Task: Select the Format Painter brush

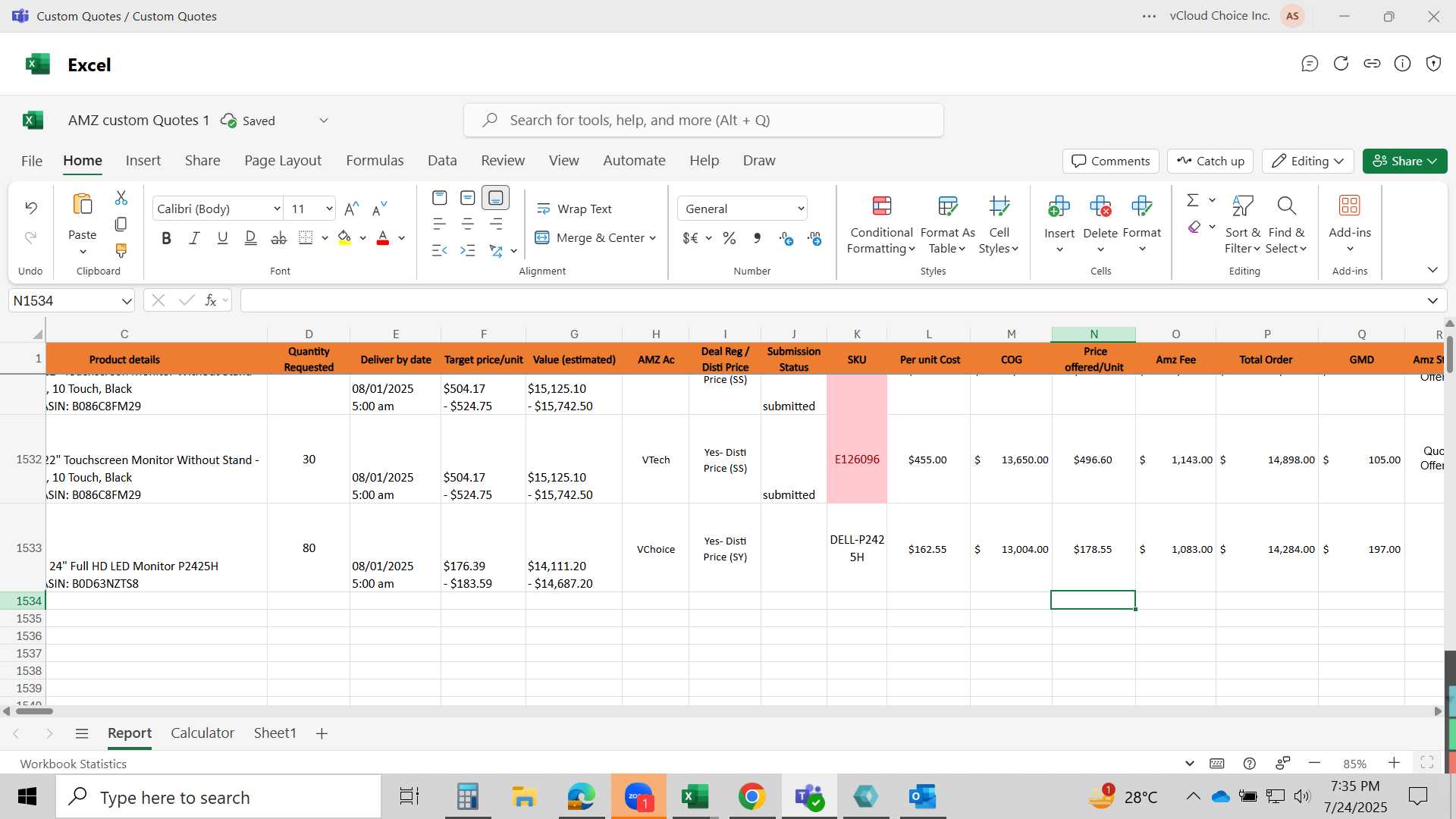Action: (121, 250)
